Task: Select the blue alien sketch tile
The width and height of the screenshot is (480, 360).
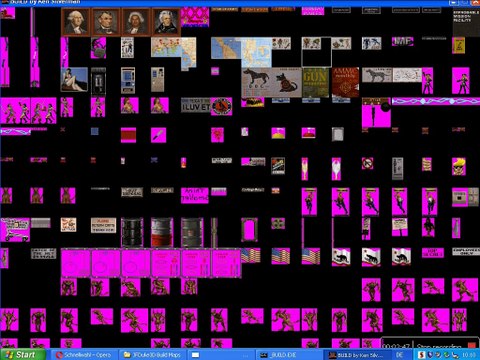Action: pos(371,43)
